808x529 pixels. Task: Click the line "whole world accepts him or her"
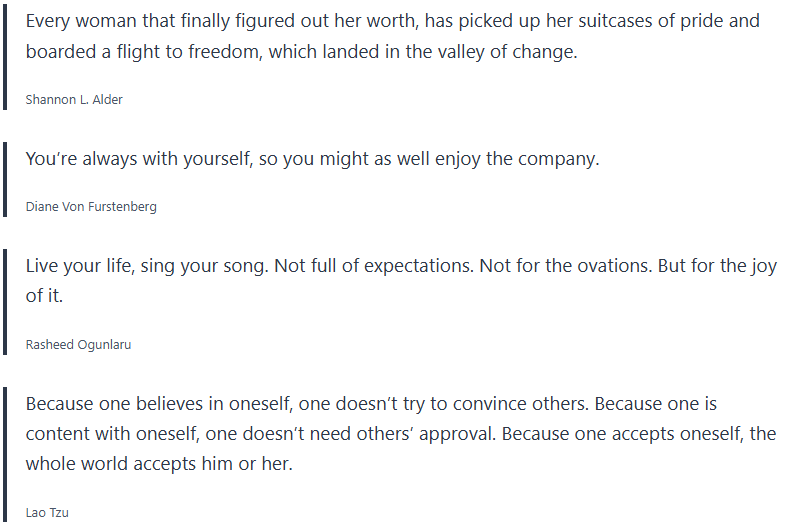pyautogui.click(x=159, y=464)
